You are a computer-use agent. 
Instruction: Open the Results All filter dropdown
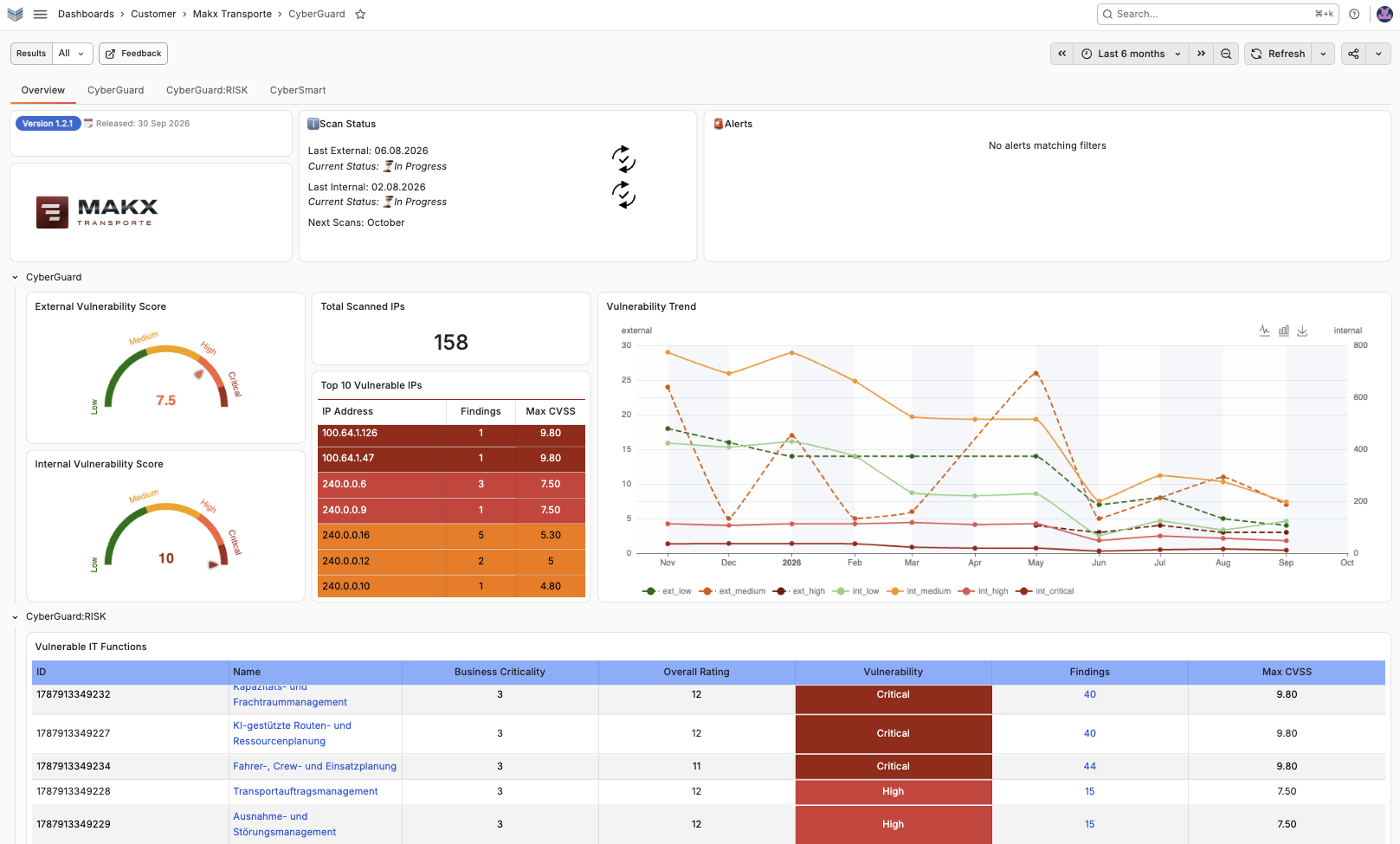coord(73,54)
